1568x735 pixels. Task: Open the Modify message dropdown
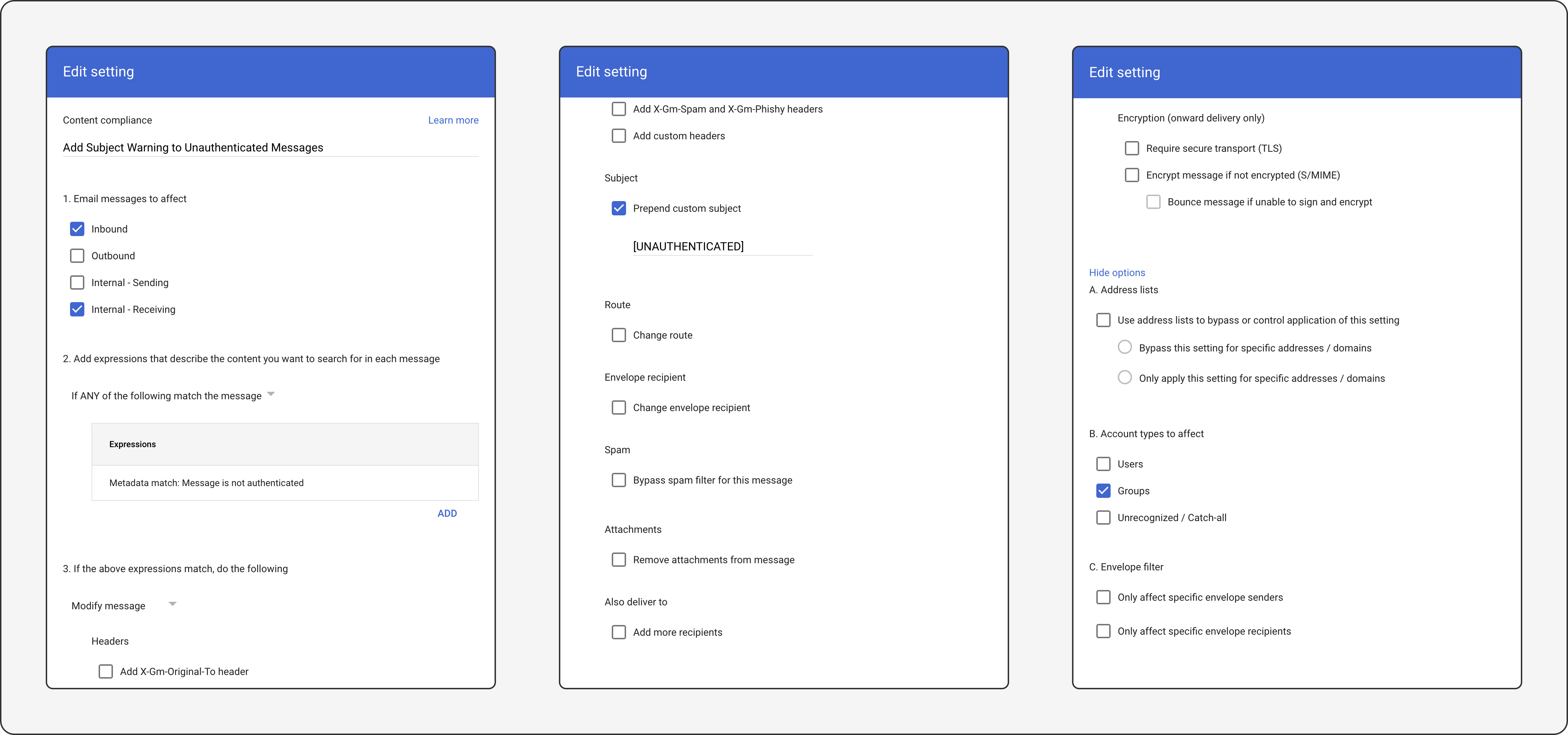click(x=124, y=605)
